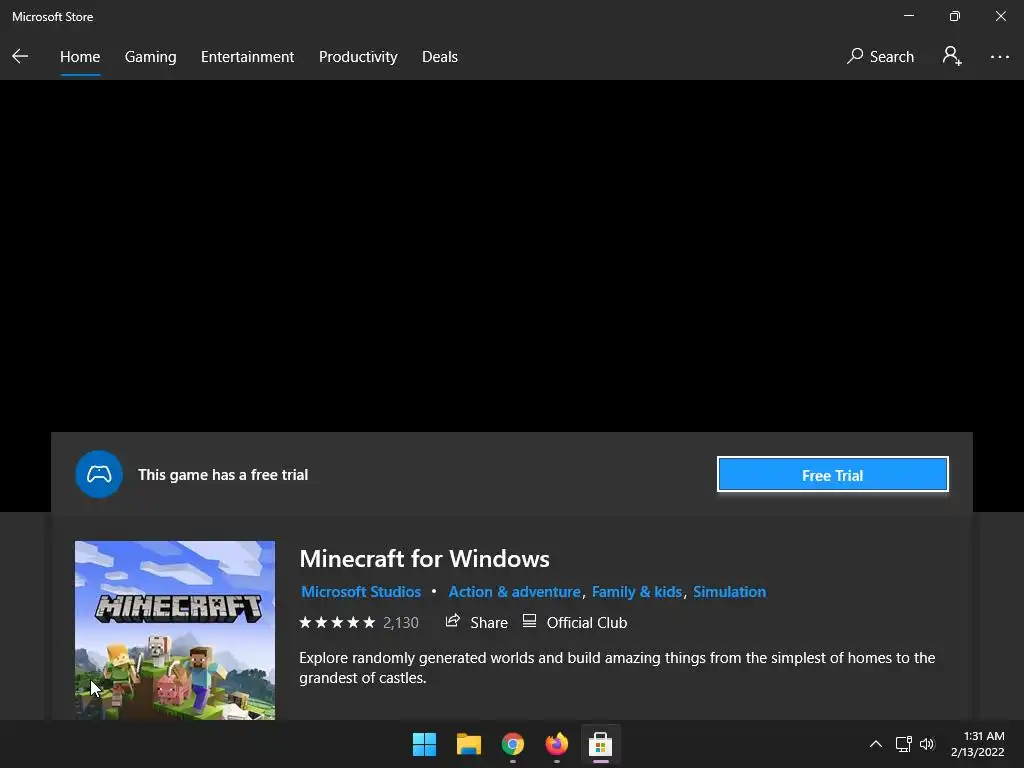This screenshot has width=1024, height=768.
Task: Select the Productivity tab
Action: [358, 57]
